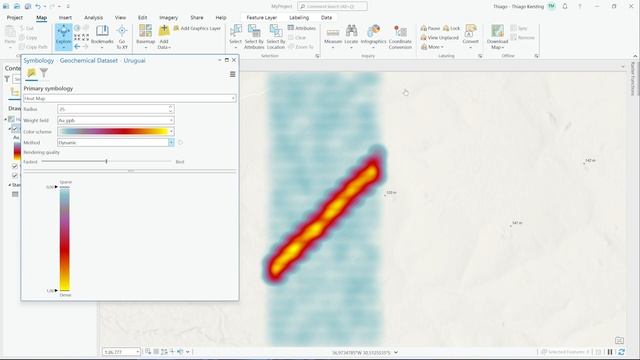Pause labeling
The width and height of the screenshot is (640, 360).
(x=430, y=28)
